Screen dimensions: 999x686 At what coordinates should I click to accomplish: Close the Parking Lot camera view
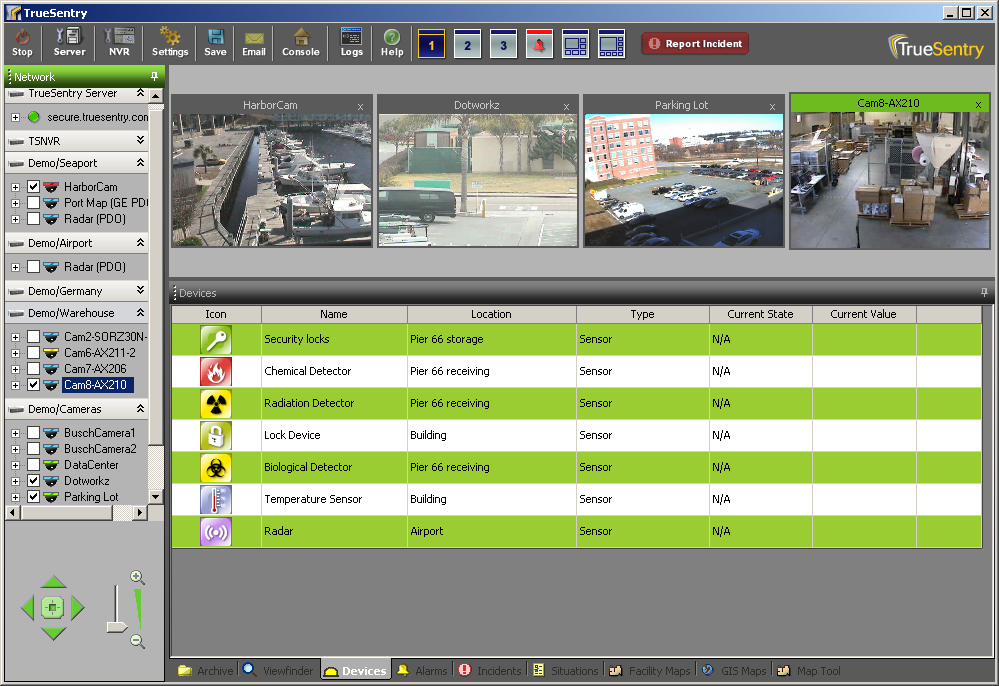(772, 106)
